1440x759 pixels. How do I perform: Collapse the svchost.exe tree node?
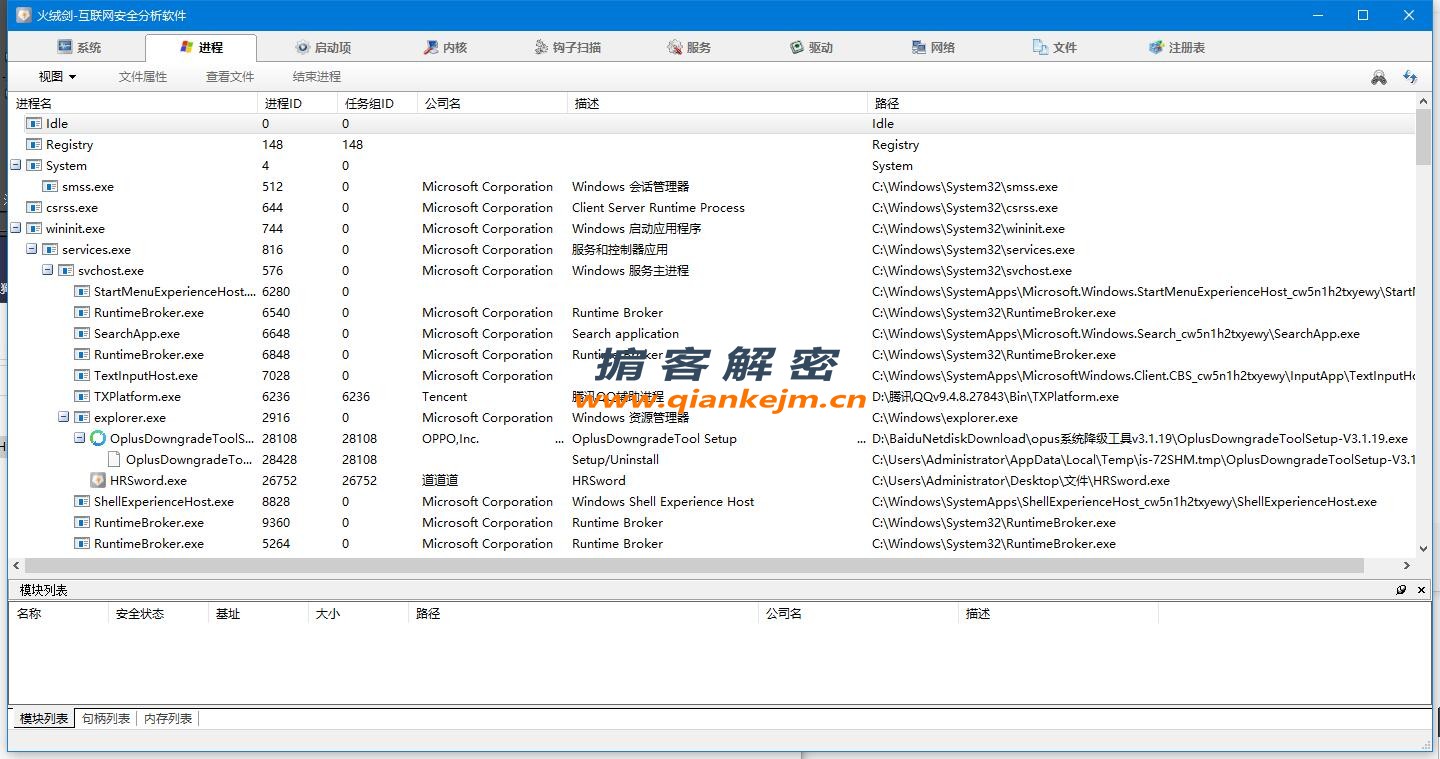(x=48, y=271)
